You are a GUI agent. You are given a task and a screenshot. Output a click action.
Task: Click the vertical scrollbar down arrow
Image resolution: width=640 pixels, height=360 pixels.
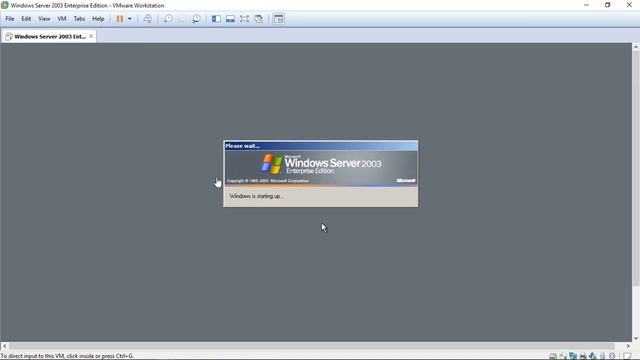pos(636,338)
